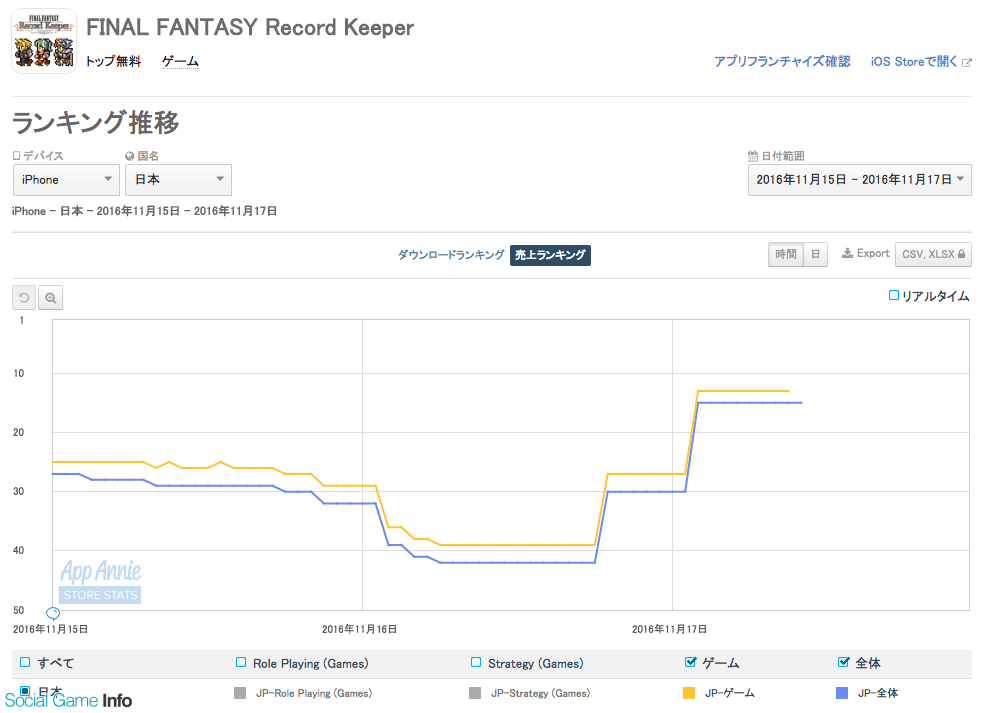Check the Role Playing (Games) checkbox
Viewport: 982px width, 713px height.
(x=241, y=662)
